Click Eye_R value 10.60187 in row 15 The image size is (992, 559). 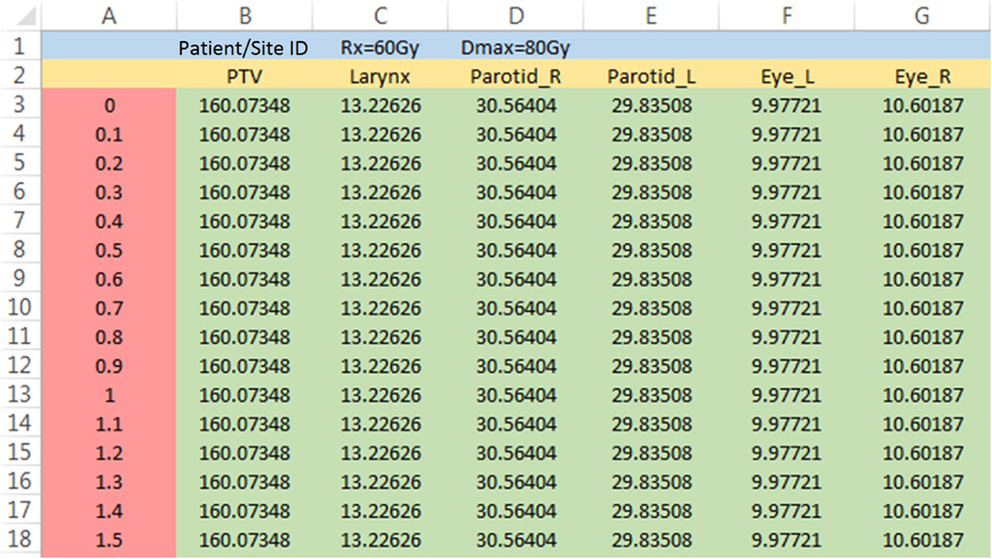coord(922,453)
